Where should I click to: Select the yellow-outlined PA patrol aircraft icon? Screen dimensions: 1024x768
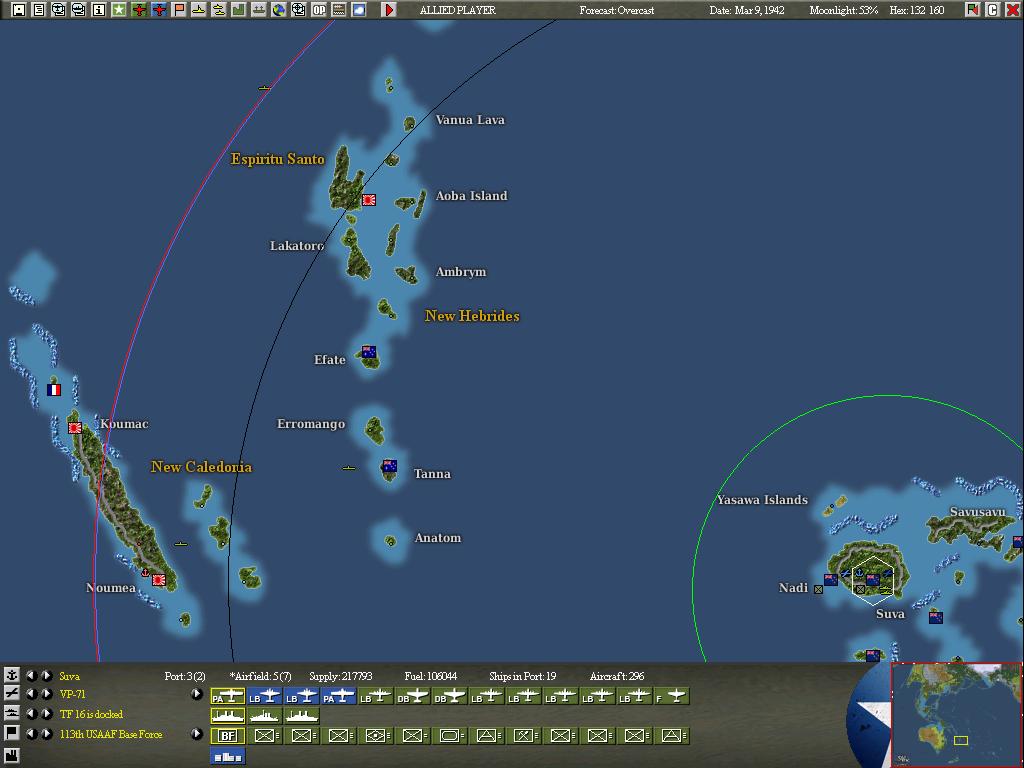pos(227,696)
